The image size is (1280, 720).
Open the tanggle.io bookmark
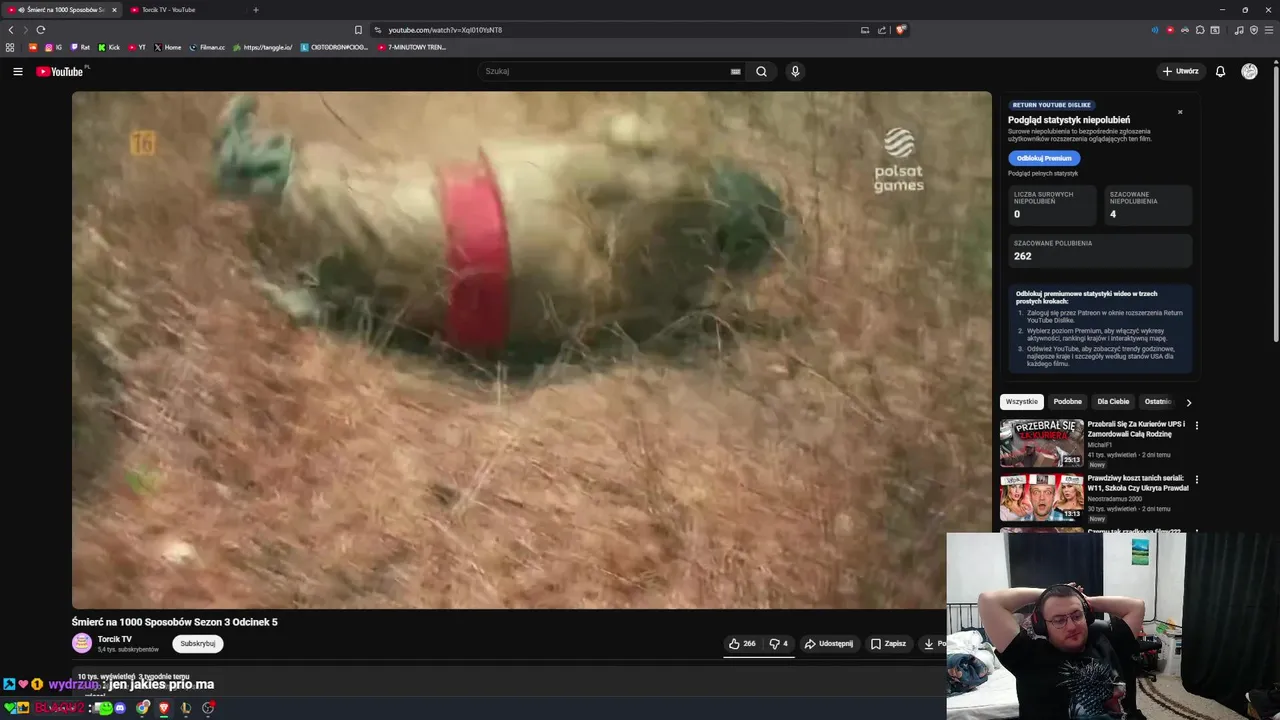pyautogui.click(x=263, y=47)
